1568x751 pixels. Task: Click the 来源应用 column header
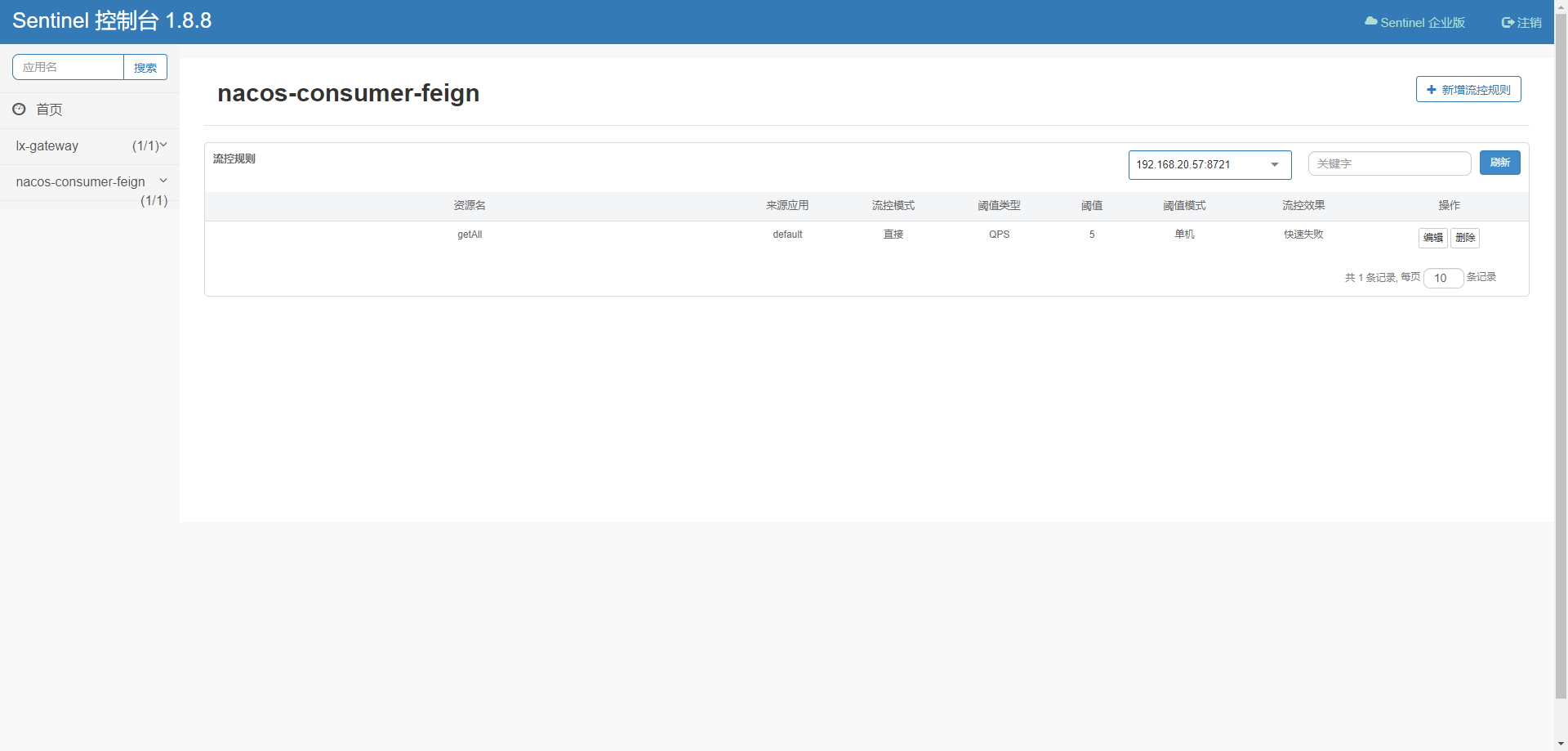click(x=787, y=205)
